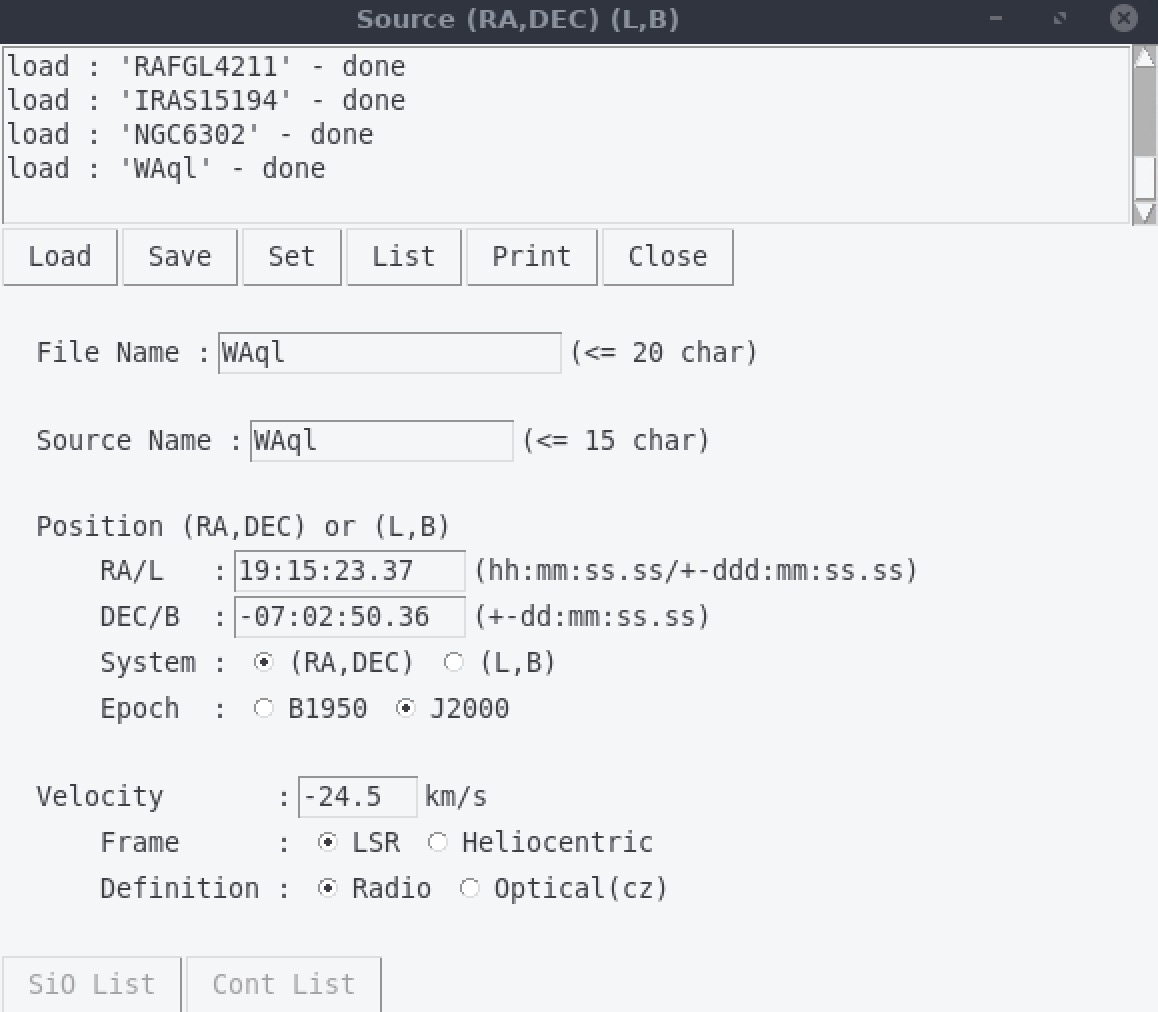Open the source List
The image size is (1158, 1012).
click(x=403, y=257)
